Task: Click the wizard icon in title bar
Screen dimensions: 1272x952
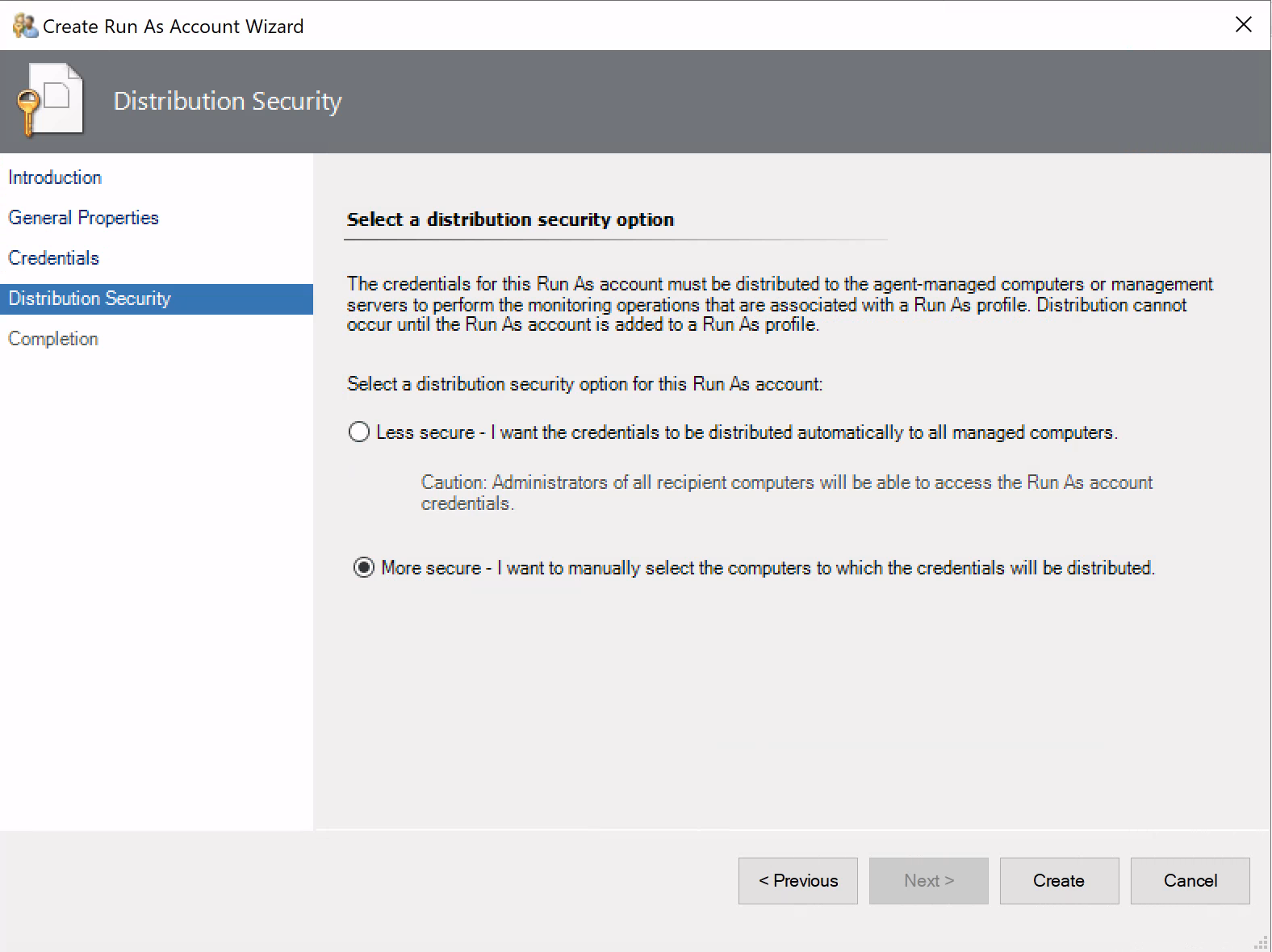Action: (x=25, y=26)
